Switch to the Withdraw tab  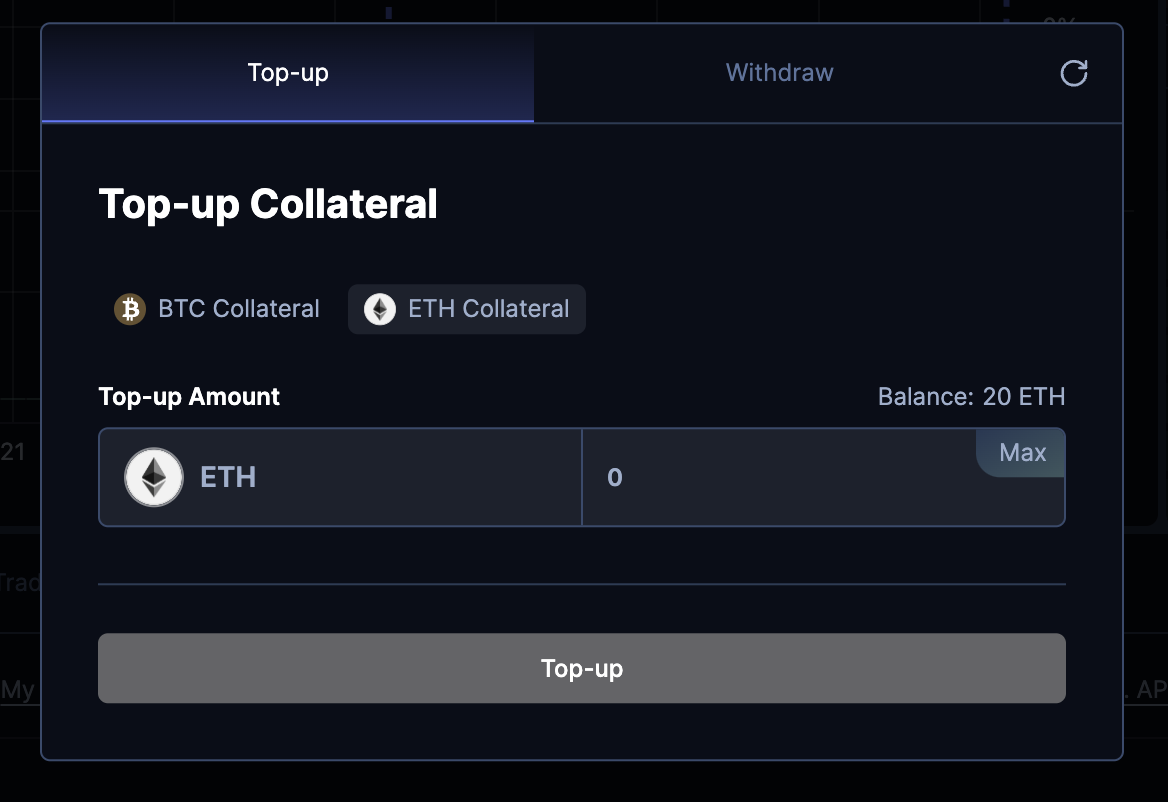pyautogui.click(x=779, y=73)
